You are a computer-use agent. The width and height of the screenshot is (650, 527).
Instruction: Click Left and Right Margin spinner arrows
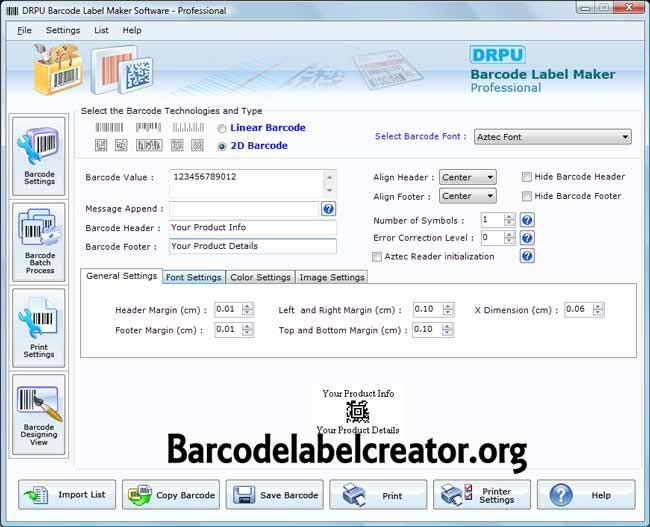[x=448, y=309]
